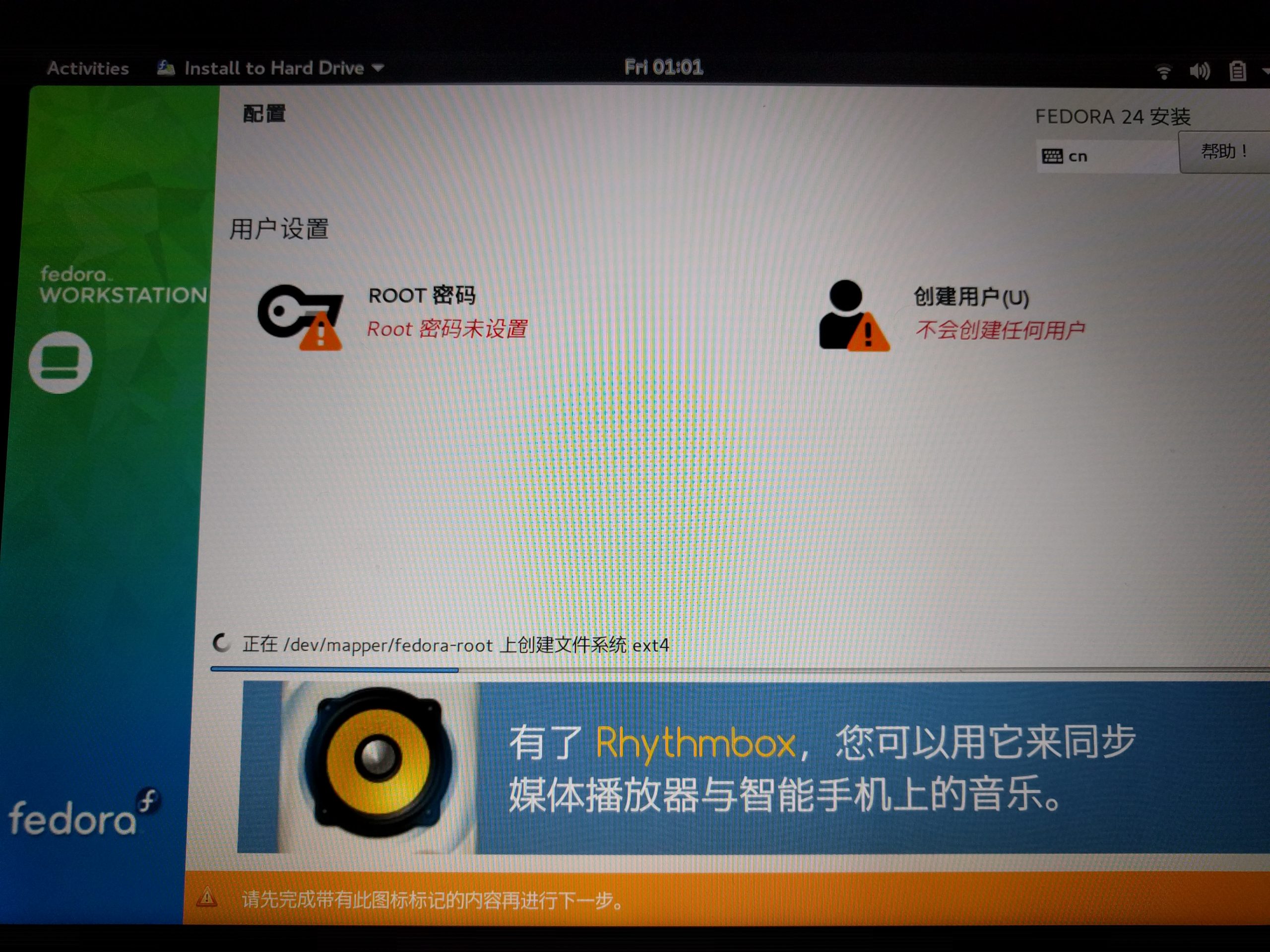Click the orange bar warning message
Screen dimensions: 1270x952
(x=432, y=900)
